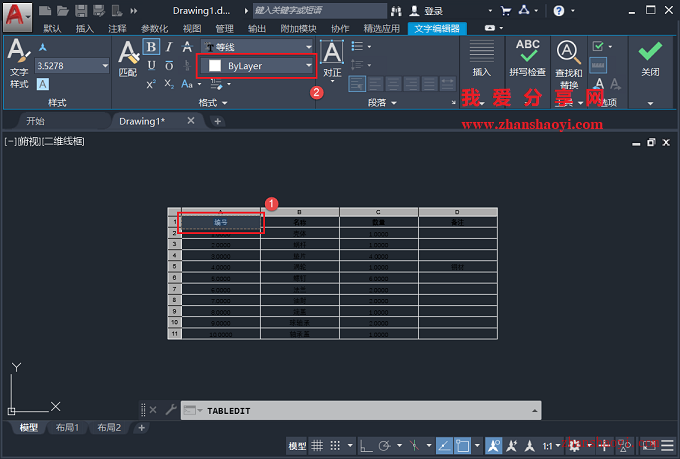Open the annotation scale 1:1 dropdown
The width and height of the screenshot is (680, 459).
click(551, 446)
